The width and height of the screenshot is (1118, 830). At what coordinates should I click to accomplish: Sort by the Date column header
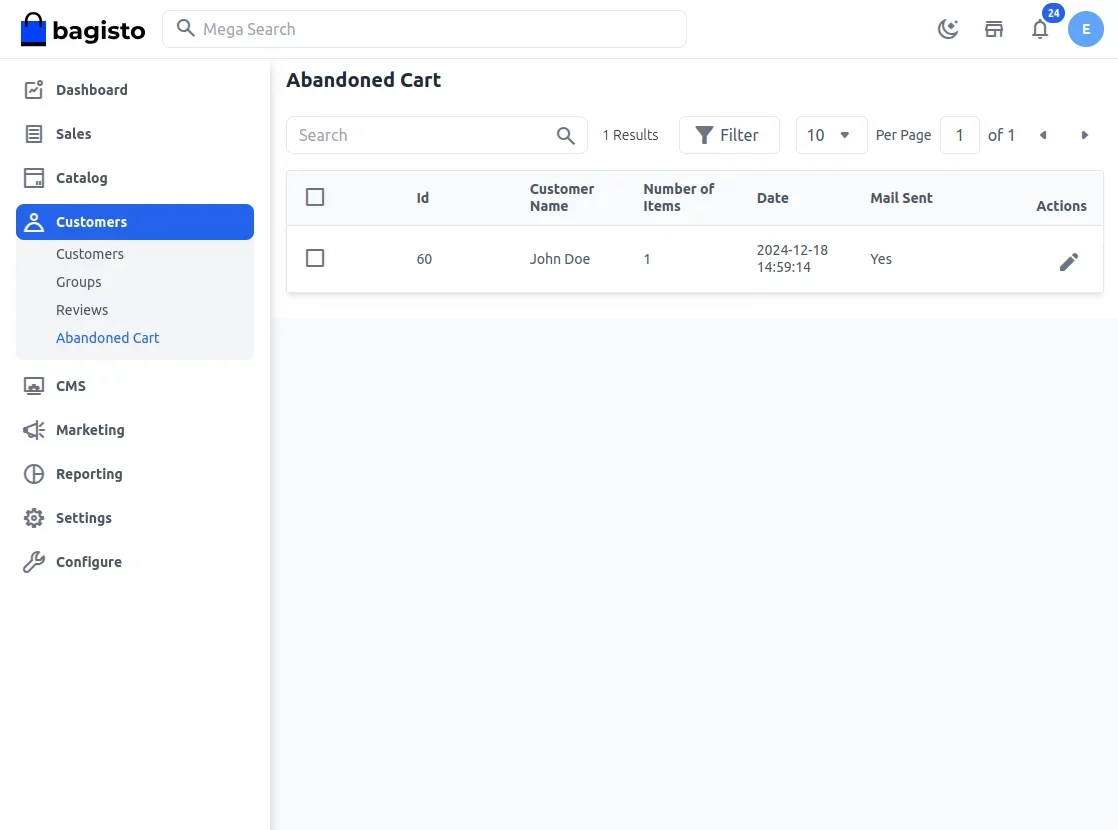pos(772,198)
